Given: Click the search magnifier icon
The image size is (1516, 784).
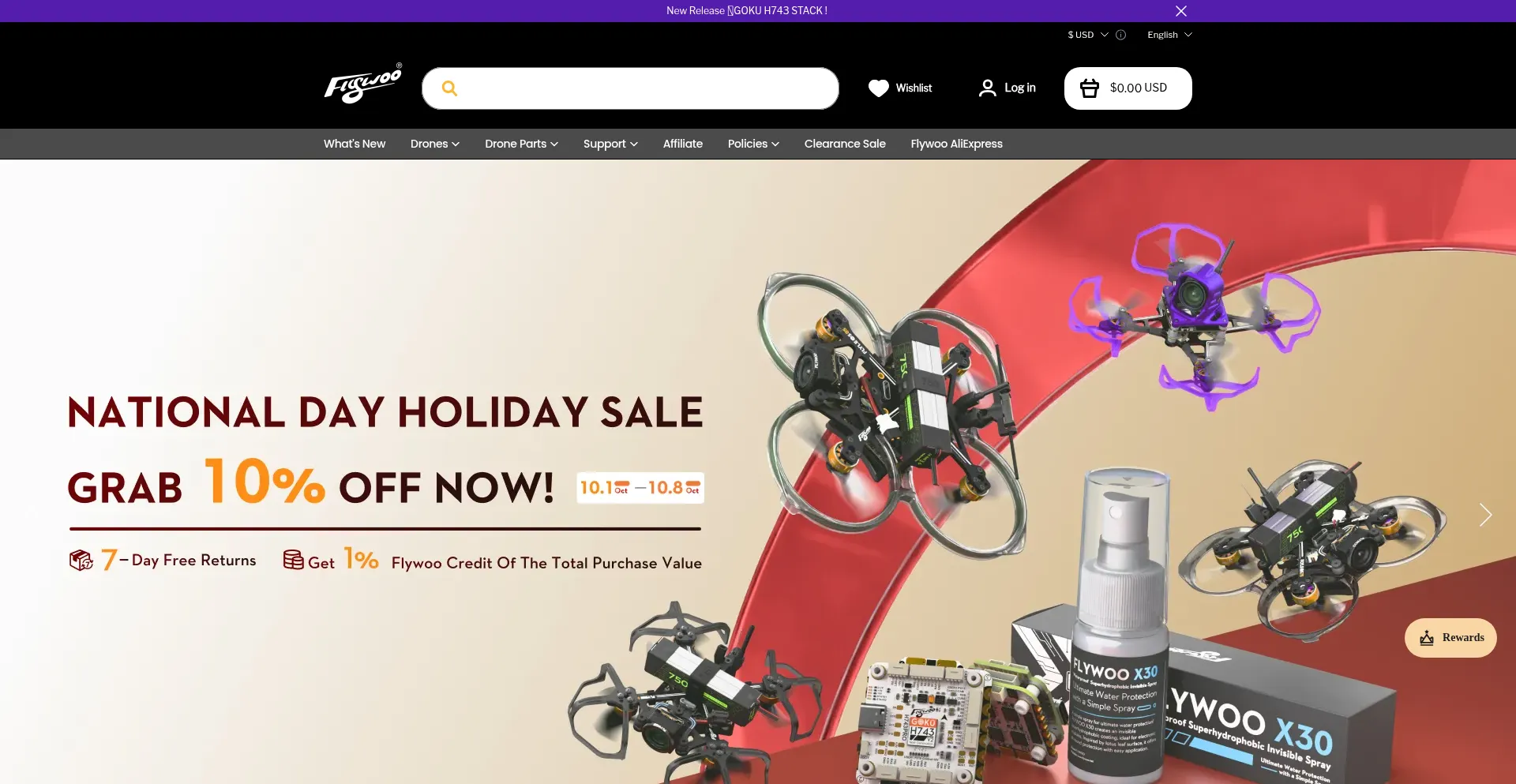Looking at the screenshot, I should 449,88.
